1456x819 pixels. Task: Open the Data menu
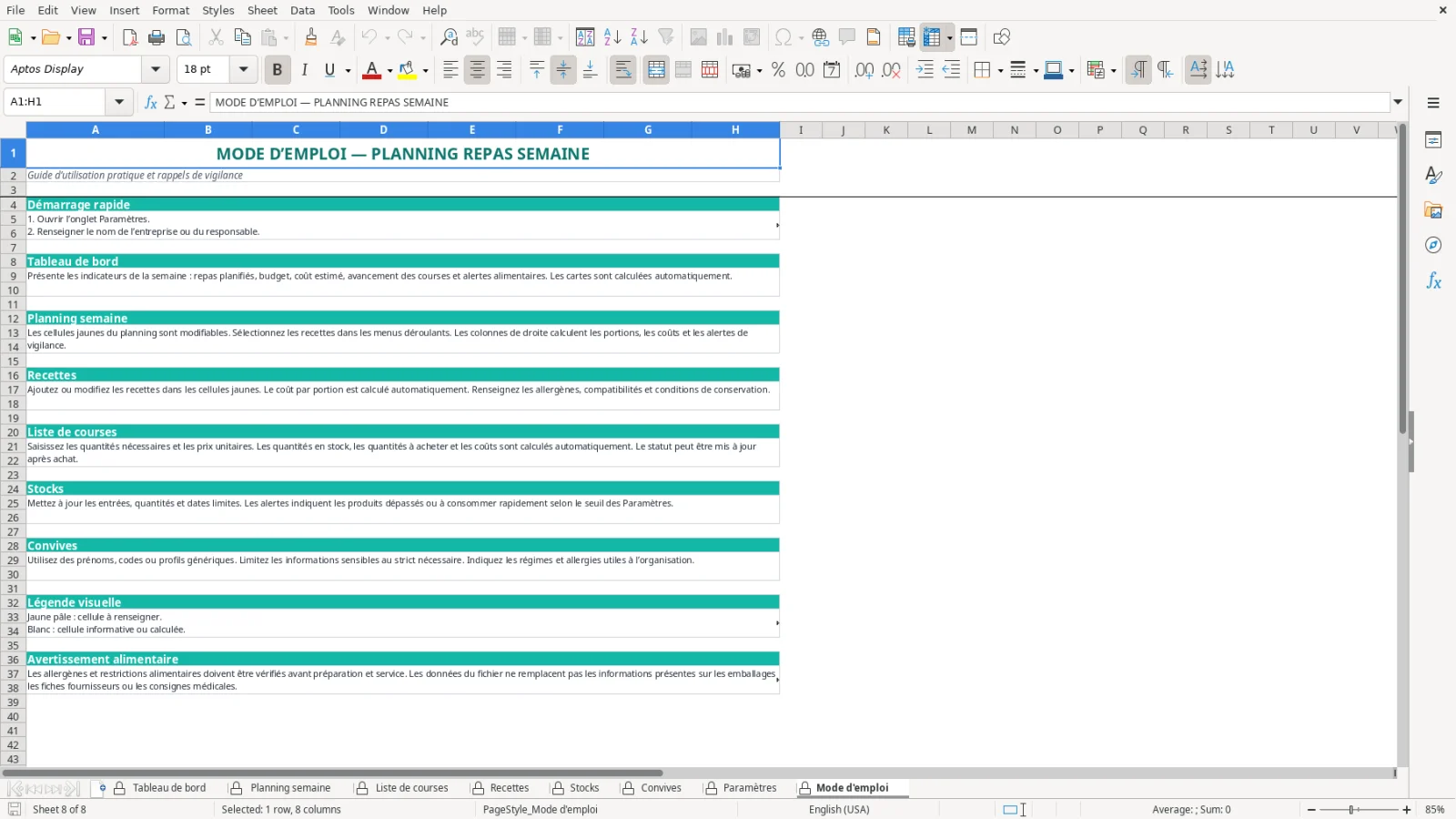coord(302,10)
